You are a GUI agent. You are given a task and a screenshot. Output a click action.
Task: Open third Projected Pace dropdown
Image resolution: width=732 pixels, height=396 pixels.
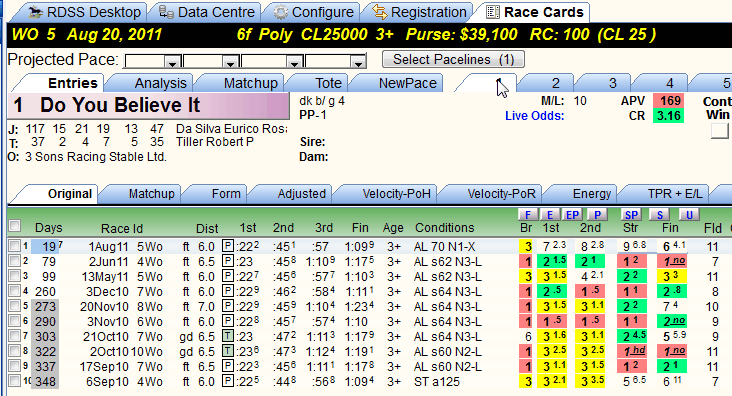coord(295,62)
